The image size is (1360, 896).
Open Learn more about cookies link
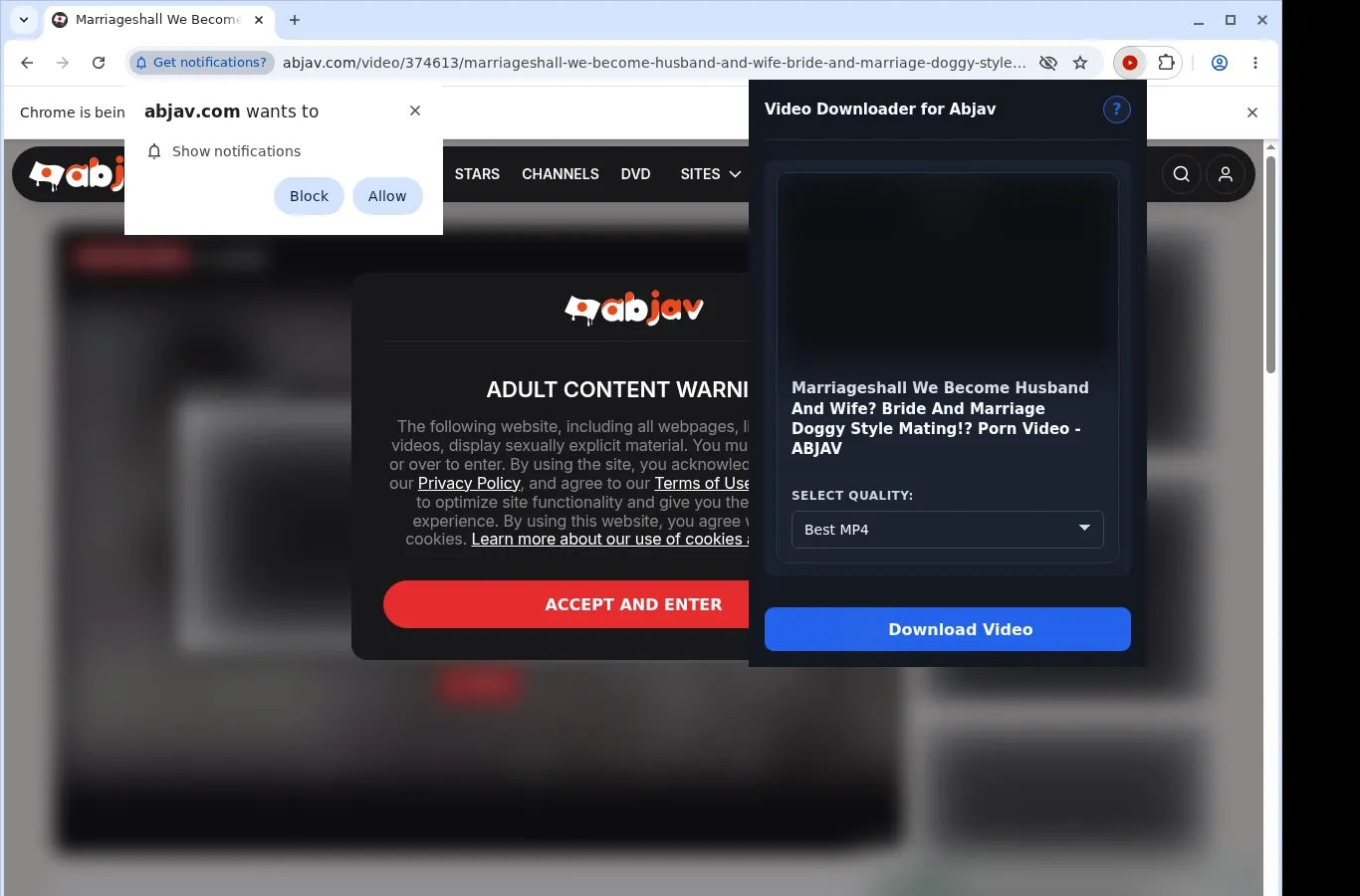click(610, 540)
